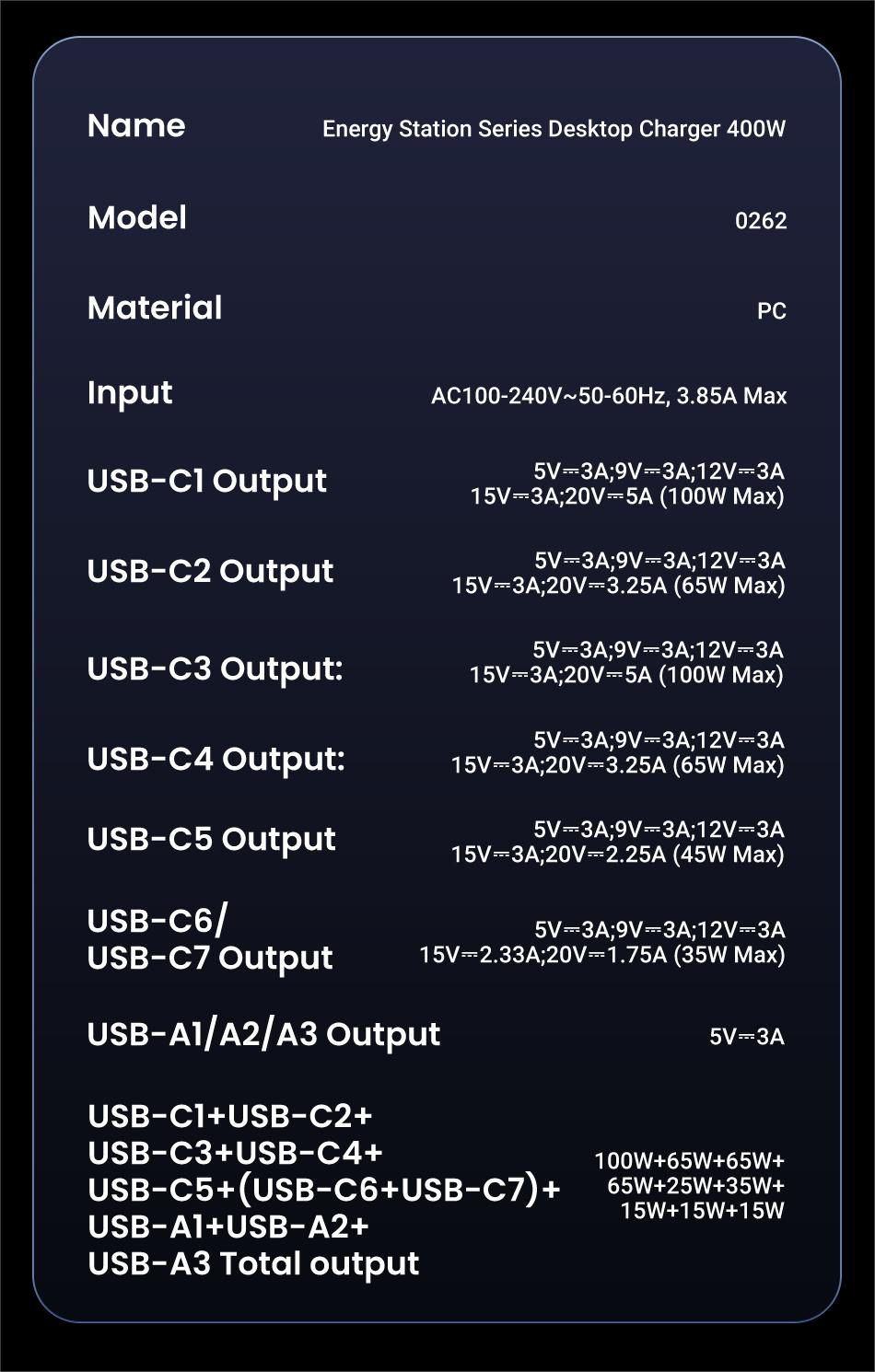Screen dimensions: 875x1372
Task: Click the 35W Max output specification
Action: tap(602, 943)
